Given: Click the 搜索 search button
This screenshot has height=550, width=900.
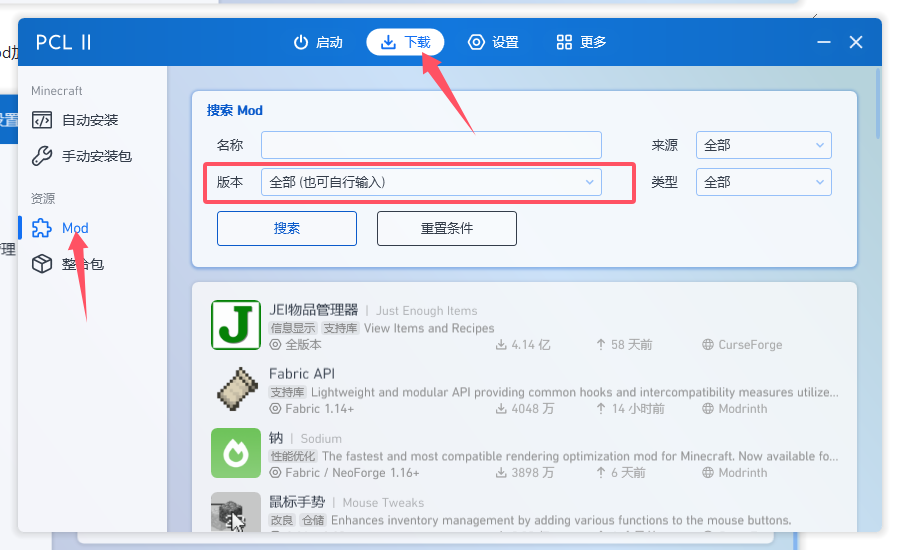Looking at the screenshot, I should 287,228.
